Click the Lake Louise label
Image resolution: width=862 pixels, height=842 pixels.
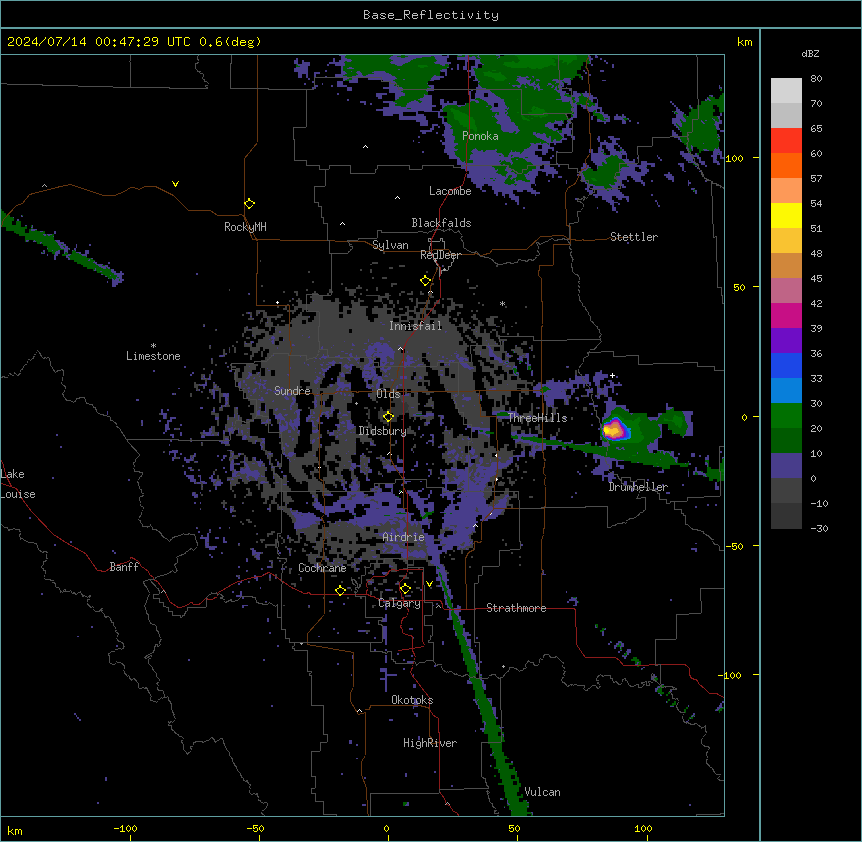(x=18, y=484)
